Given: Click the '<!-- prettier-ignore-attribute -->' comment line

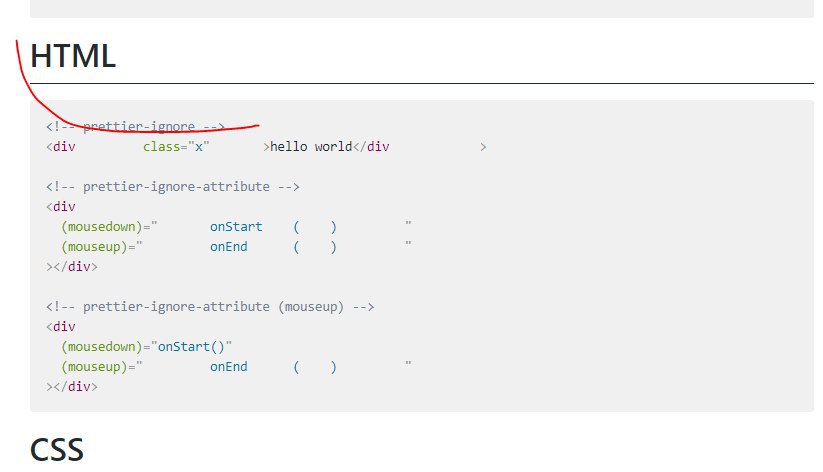Looking at the screenshot, I should coord(173,186).
